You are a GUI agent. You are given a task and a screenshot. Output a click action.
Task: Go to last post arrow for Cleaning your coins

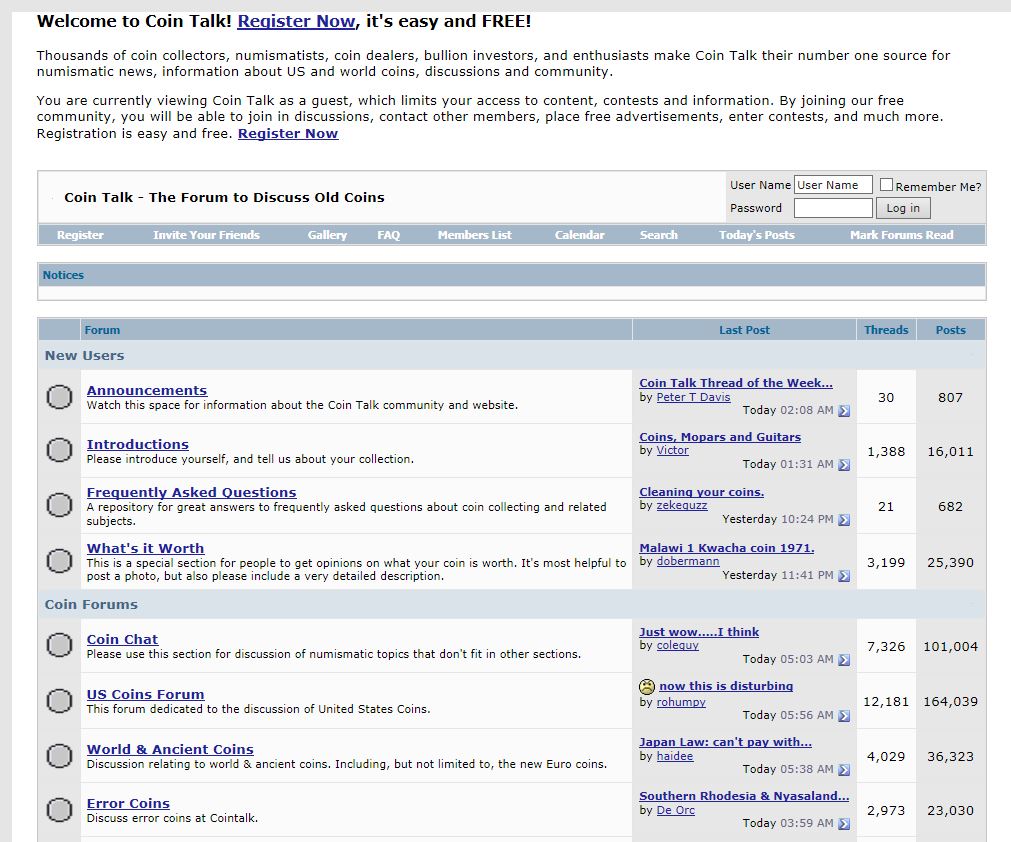pos(844,520)
